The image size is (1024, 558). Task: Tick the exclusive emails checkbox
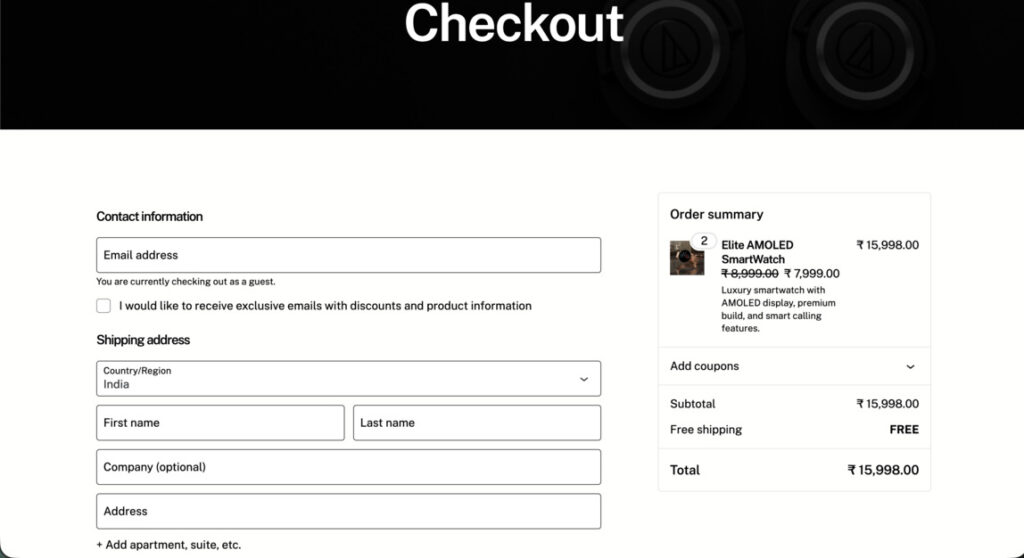tap(104, 306)
